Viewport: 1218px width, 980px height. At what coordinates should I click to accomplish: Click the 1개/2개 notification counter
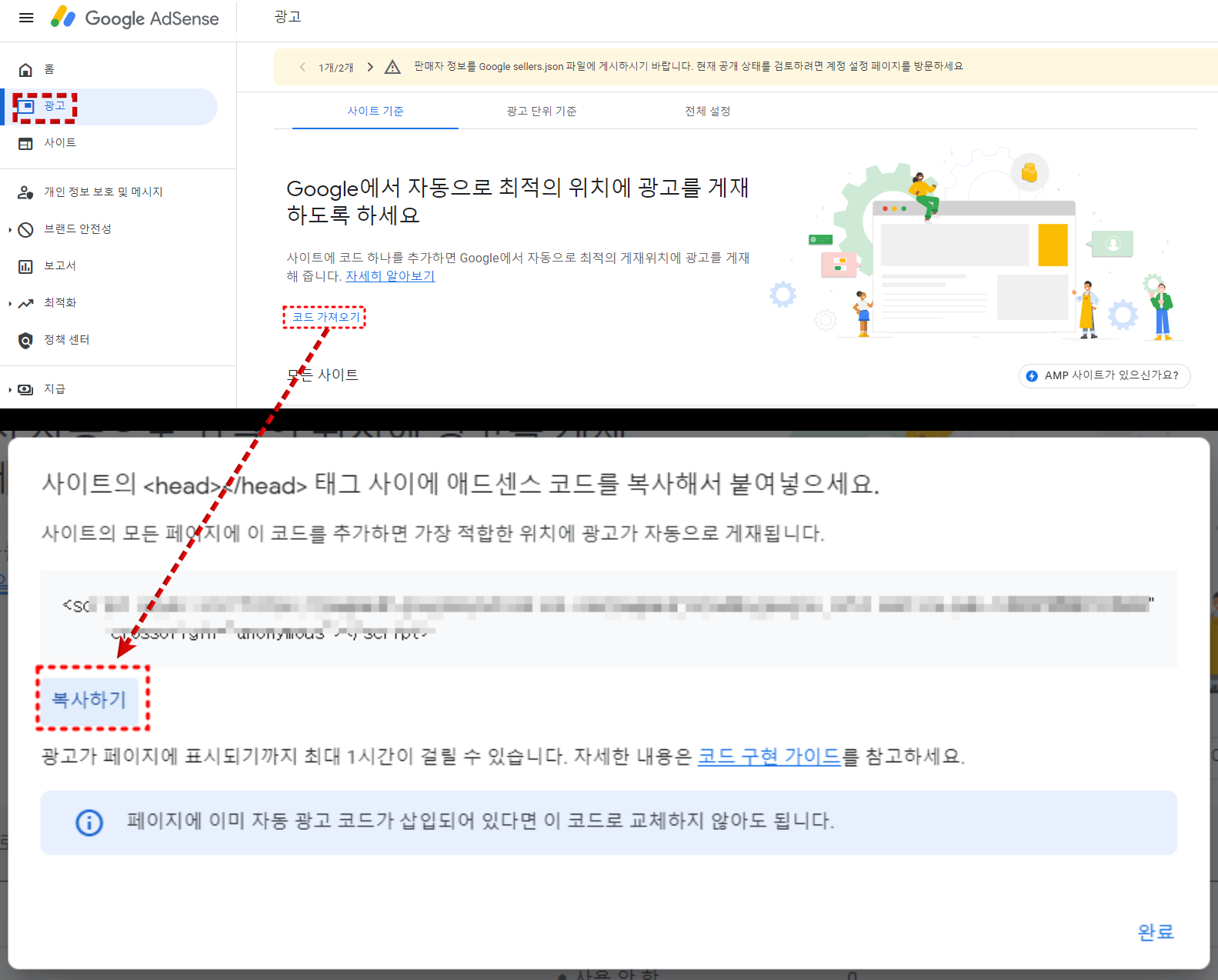pyautogui.click(x=336, y=68)
